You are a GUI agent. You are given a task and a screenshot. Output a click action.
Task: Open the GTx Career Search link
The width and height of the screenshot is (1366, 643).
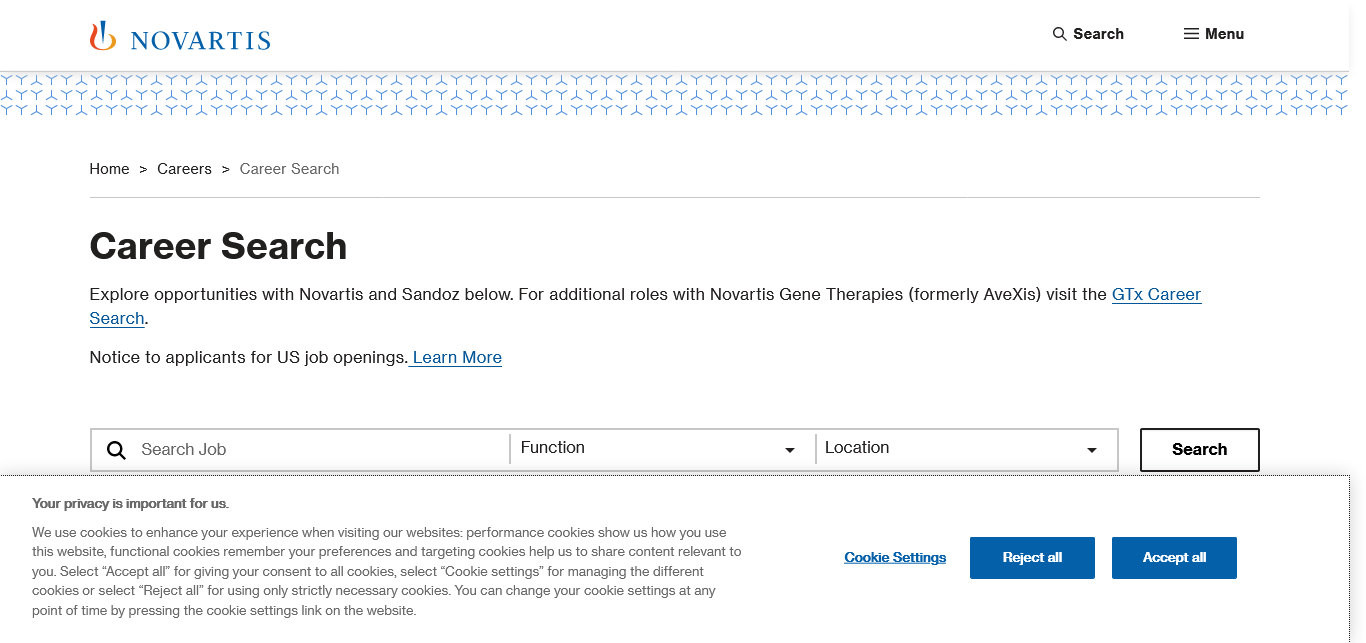coord(1156,295)
